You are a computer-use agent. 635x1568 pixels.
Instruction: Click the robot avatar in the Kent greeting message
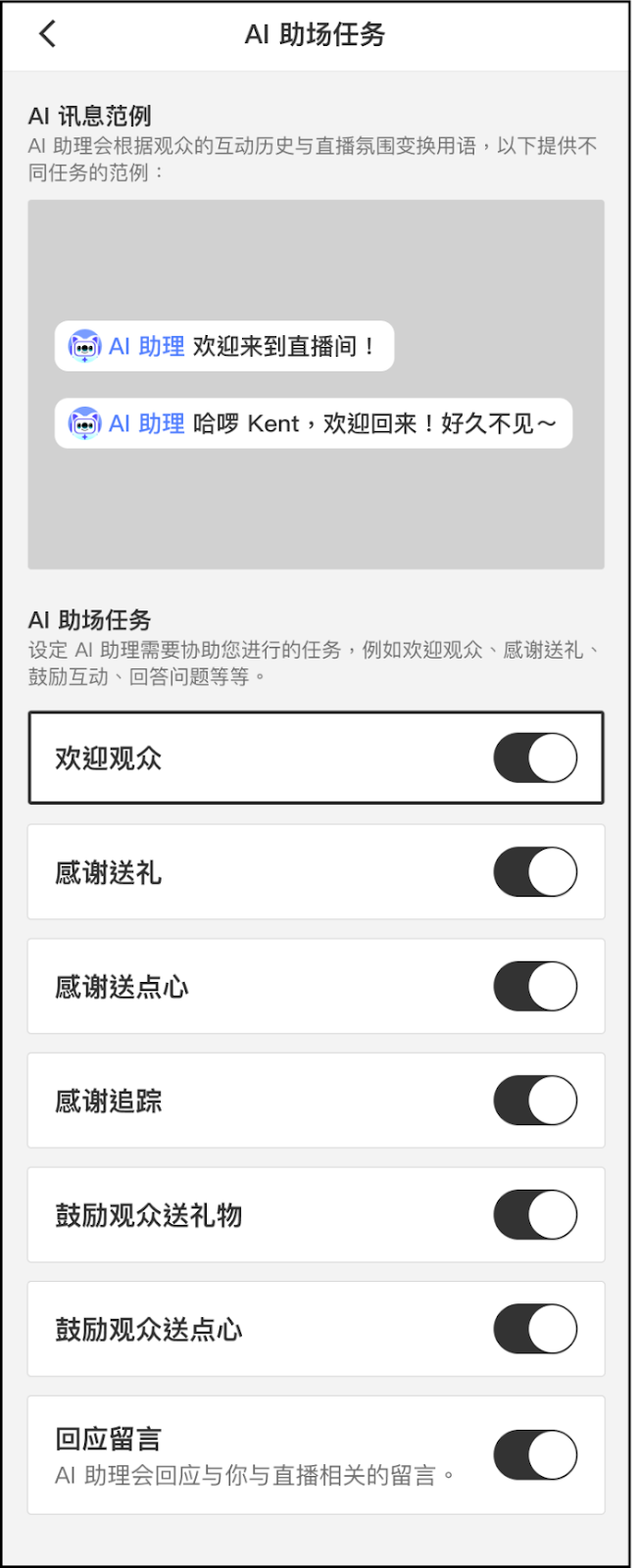tap(84, 423)
